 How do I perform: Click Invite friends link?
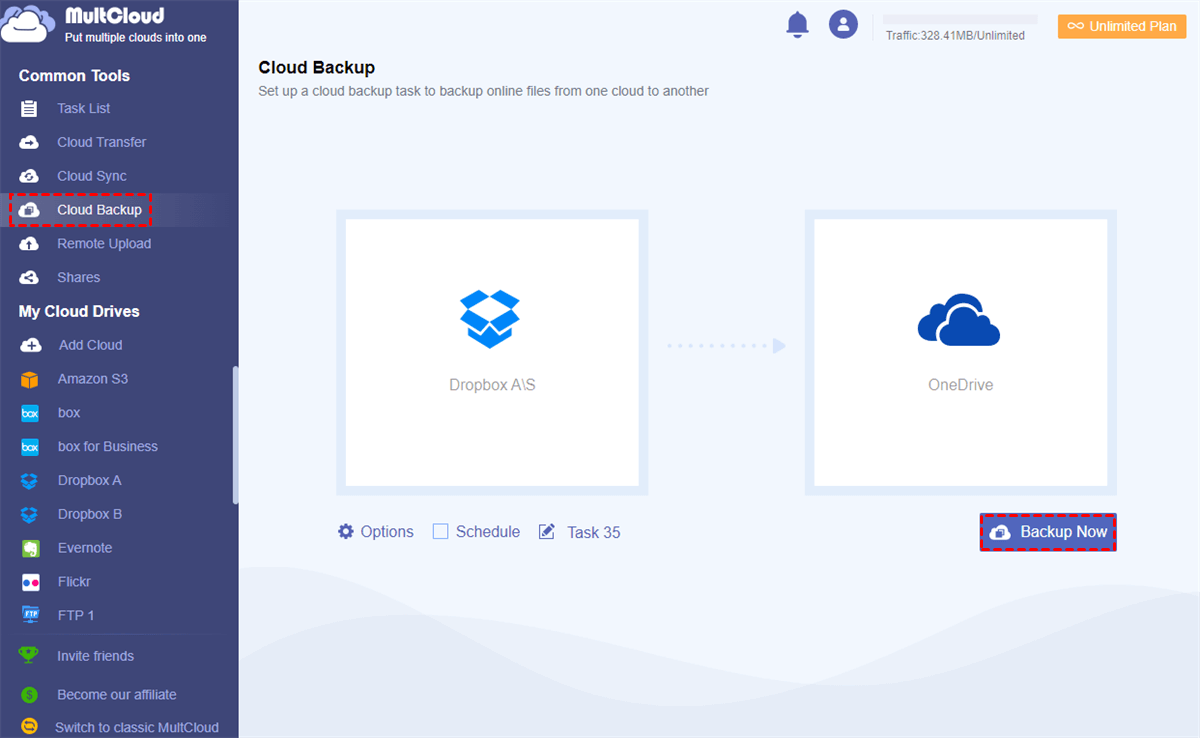pyautogui.click(x=95, y=656)
